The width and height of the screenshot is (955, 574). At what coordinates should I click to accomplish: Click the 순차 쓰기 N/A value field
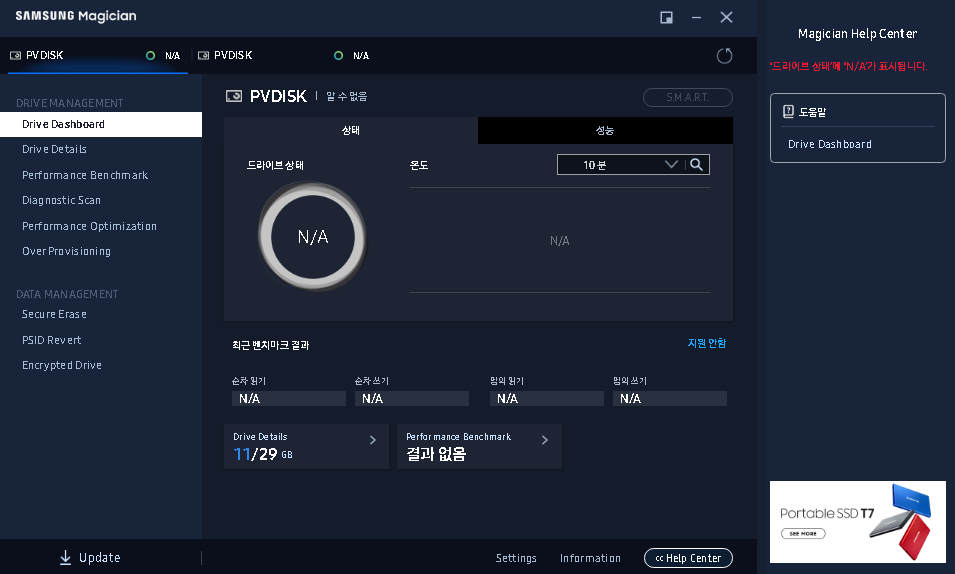412,399
